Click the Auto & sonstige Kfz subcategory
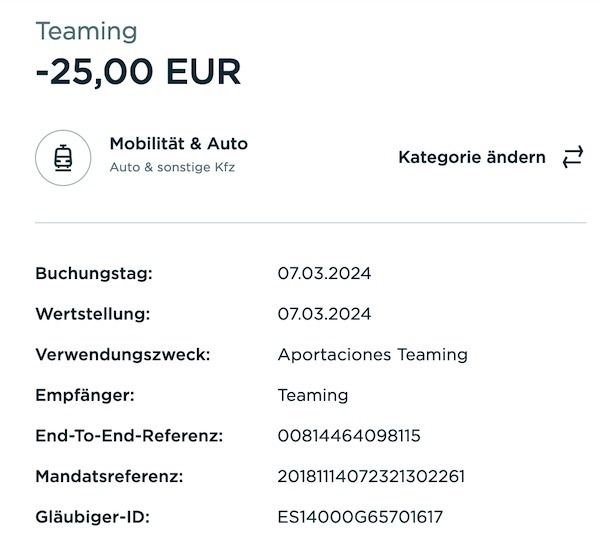 point(172,167)
